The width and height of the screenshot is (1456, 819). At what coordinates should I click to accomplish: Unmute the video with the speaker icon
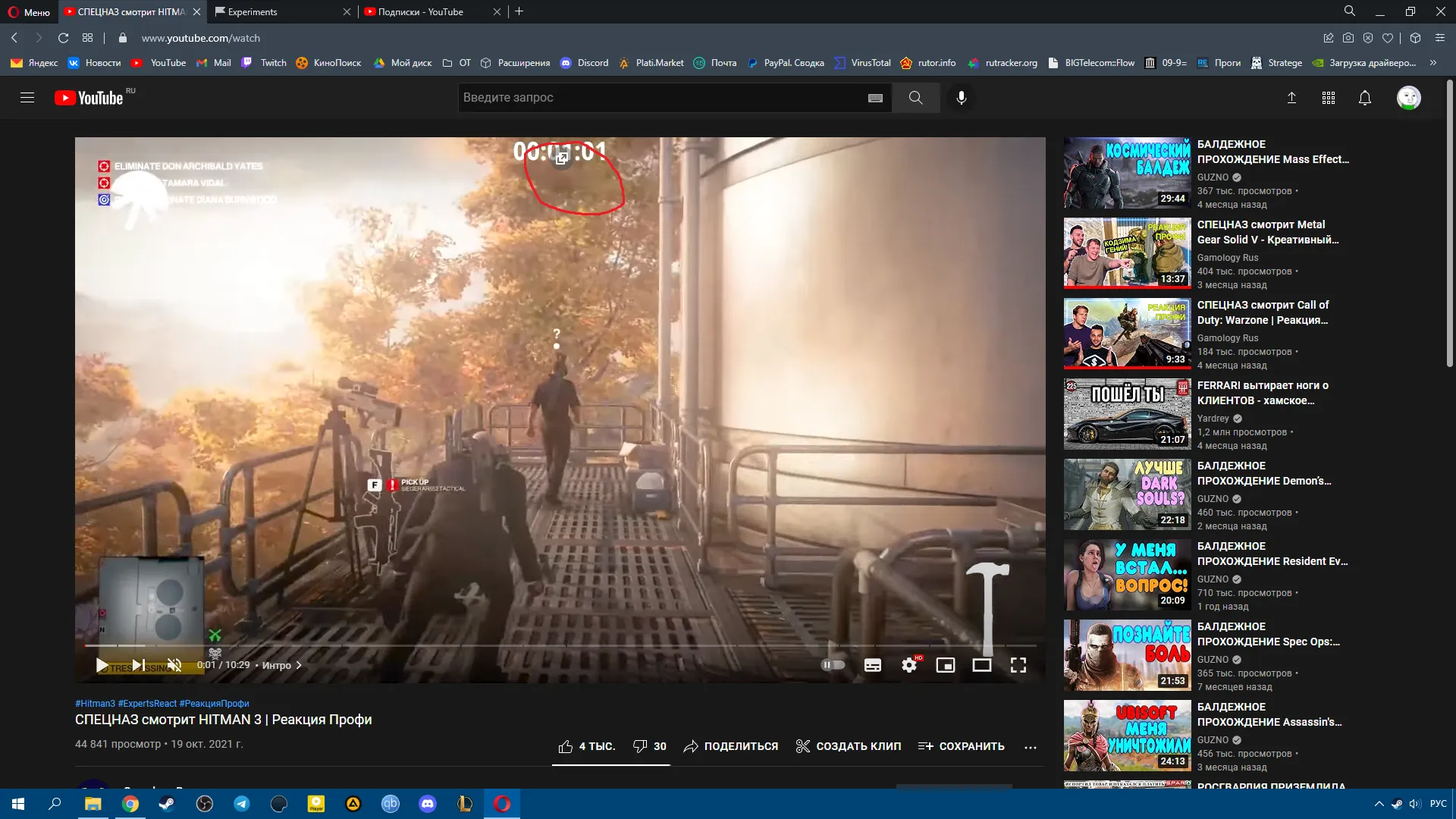[174, 665]
